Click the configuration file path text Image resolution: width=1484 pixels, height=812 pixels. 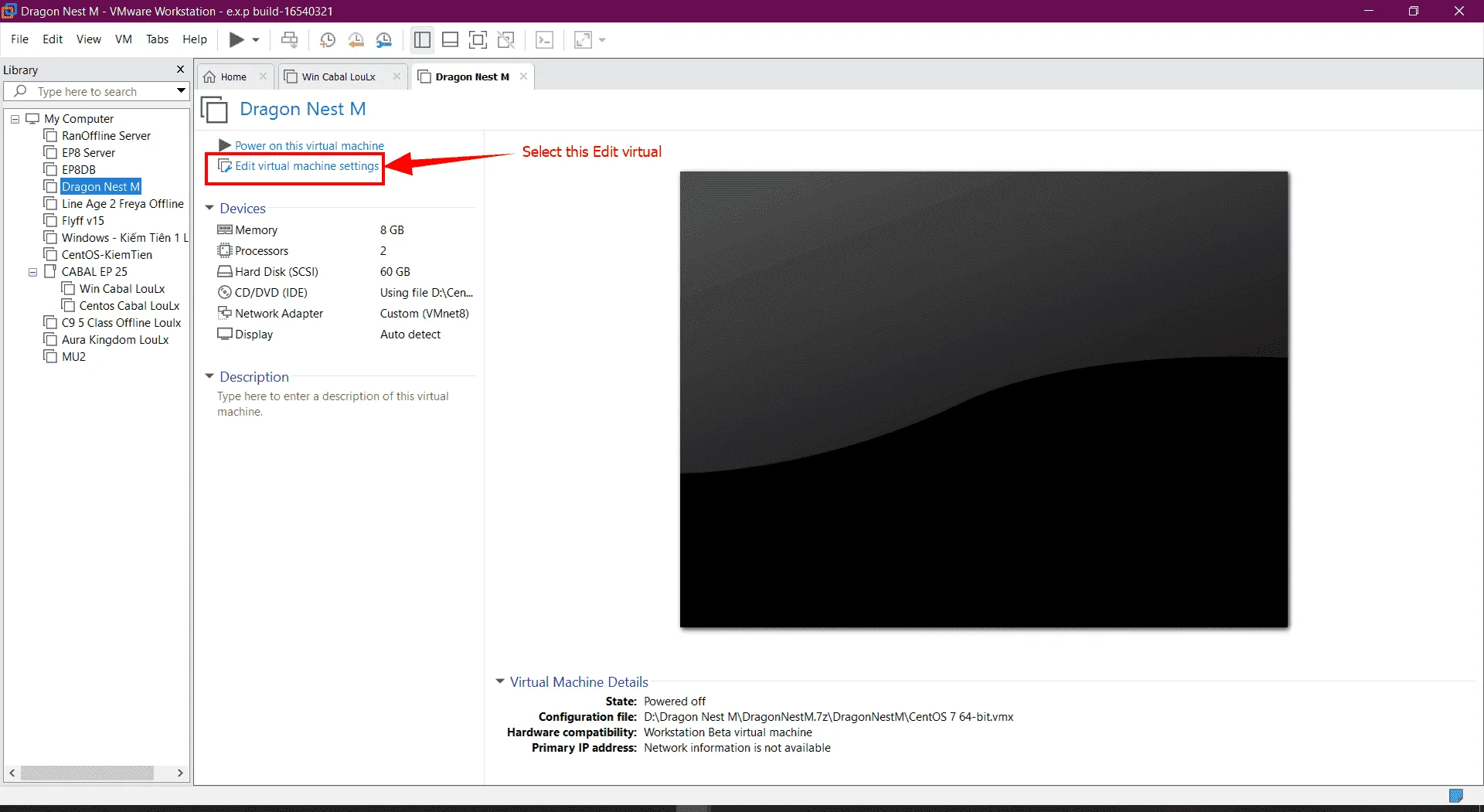(829, 717)
